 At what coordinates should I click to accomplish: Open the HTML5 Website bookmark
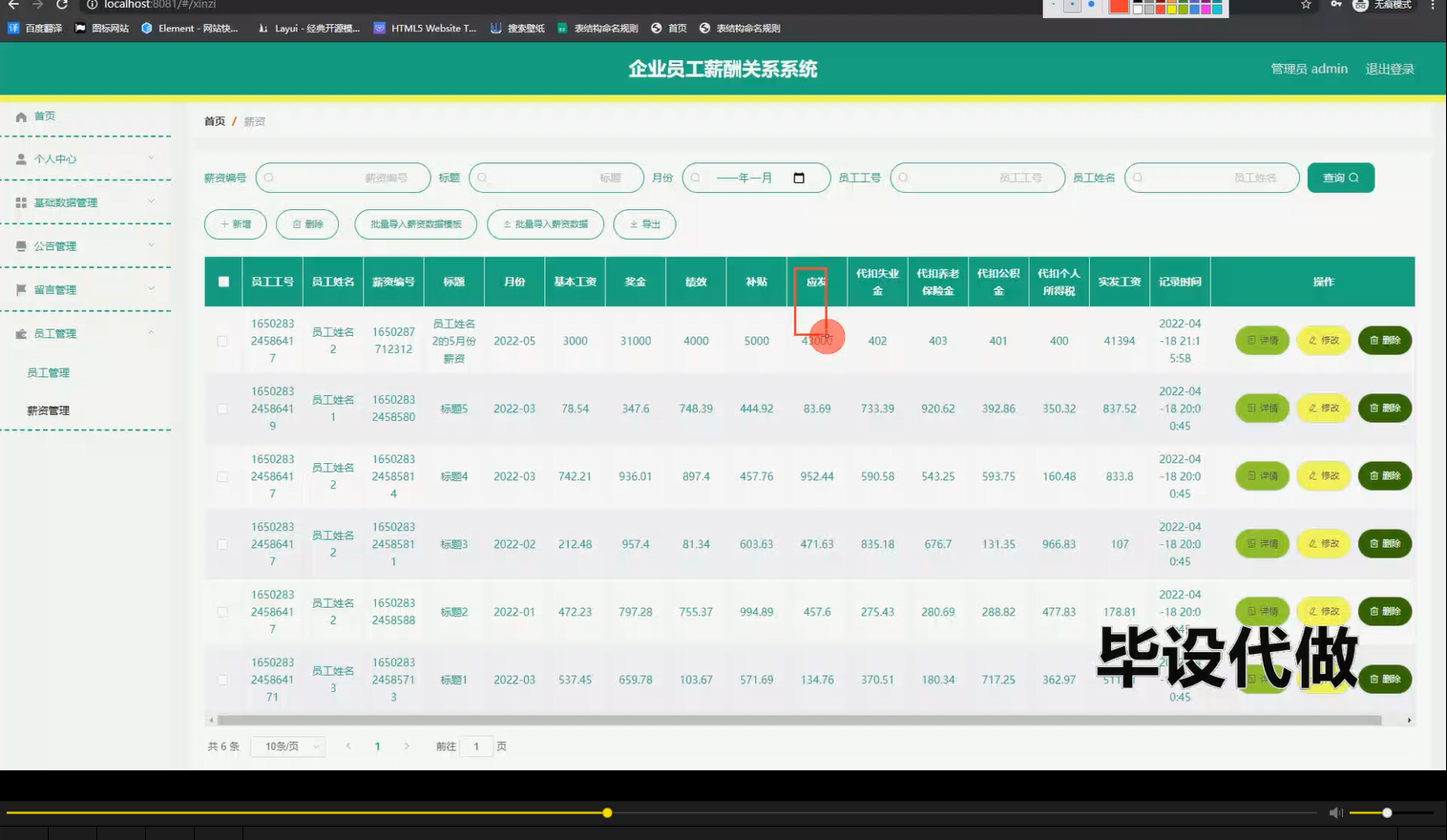(x=426, y=29)
